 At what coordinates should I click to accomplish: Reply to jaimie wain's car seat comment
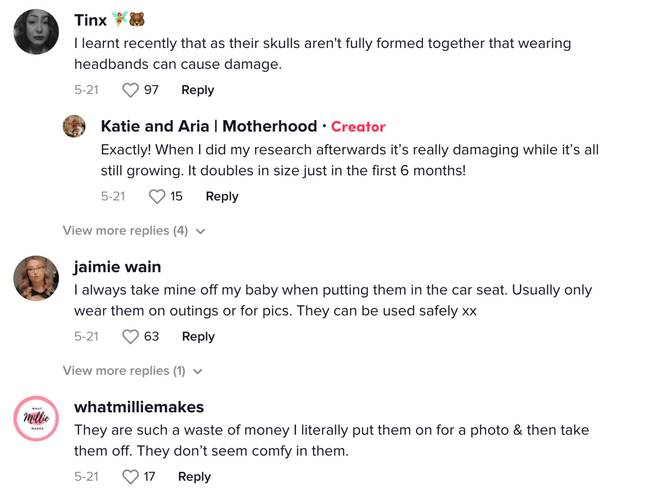[198, 336]
